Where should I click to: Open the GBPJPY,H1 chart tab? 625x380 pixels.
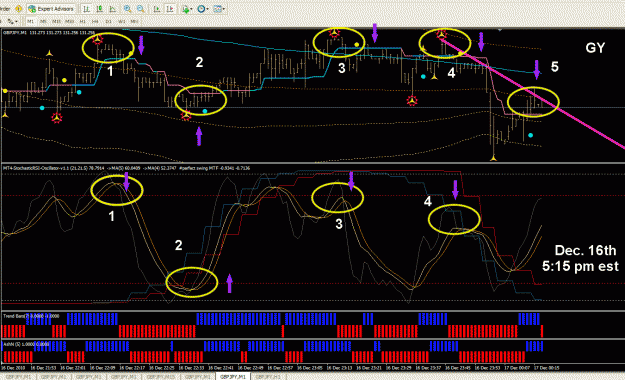[268, 377]
